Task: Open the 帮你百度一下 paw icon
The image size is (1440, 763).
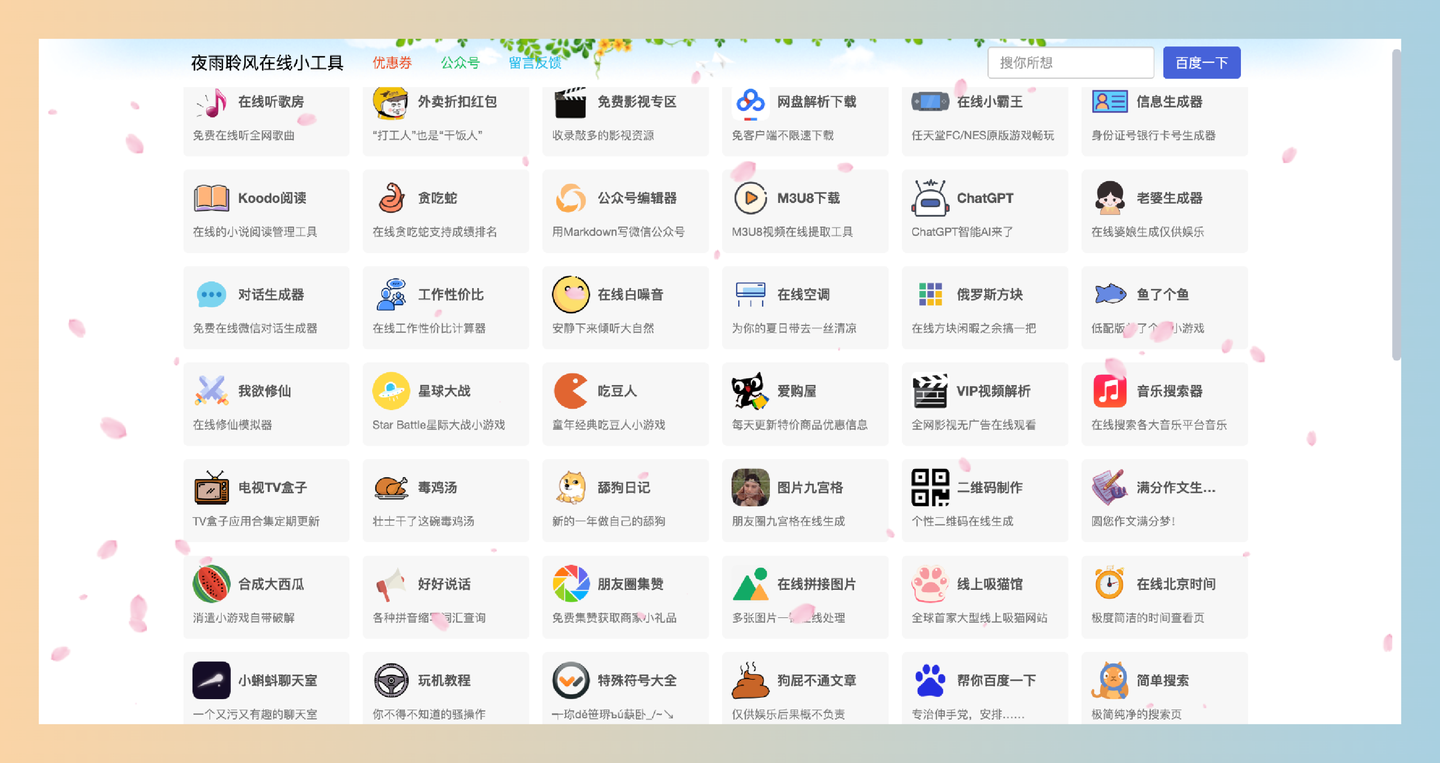Action: (930, 681)
